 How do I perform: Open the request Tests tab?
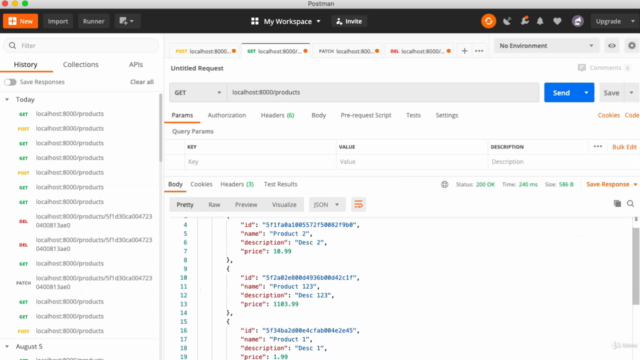click(413, 116)
